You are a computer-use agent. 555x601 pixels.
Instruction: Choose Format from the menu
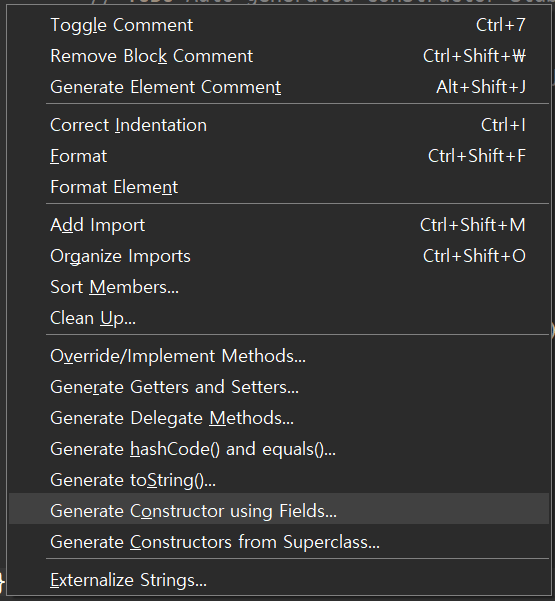pos(279,156)
